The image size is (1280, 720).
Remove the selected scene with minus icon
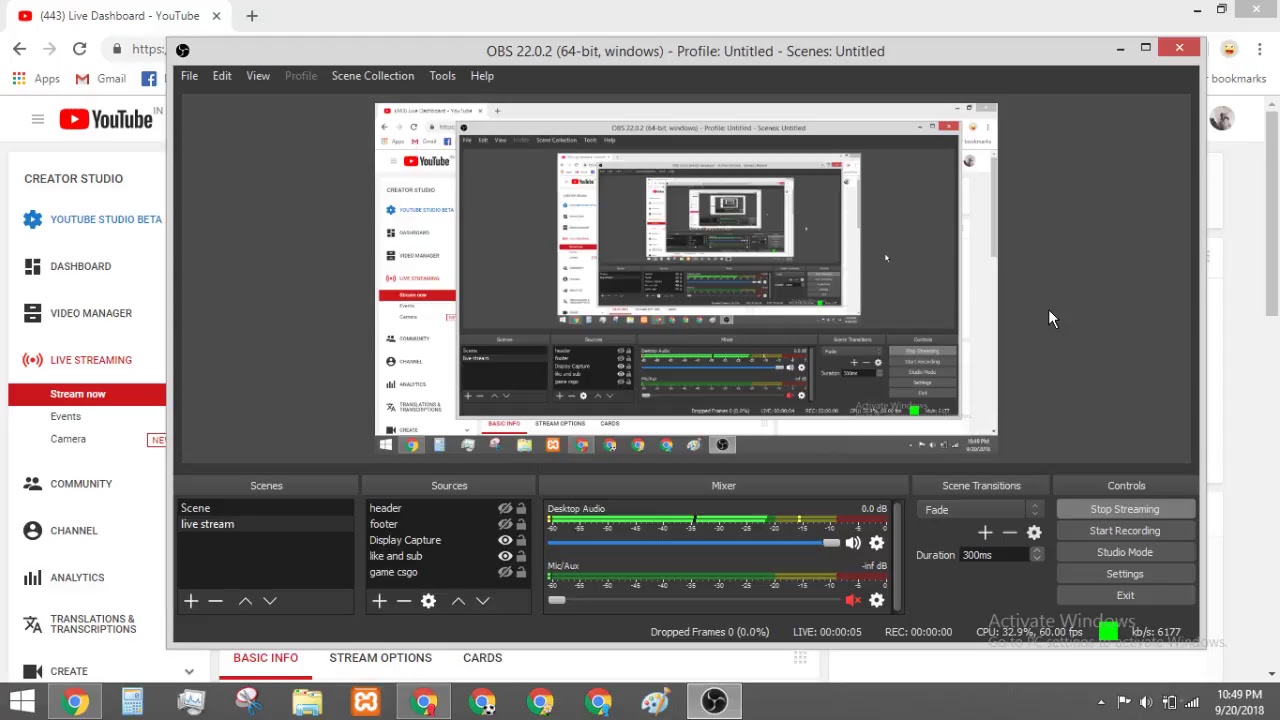215,601
